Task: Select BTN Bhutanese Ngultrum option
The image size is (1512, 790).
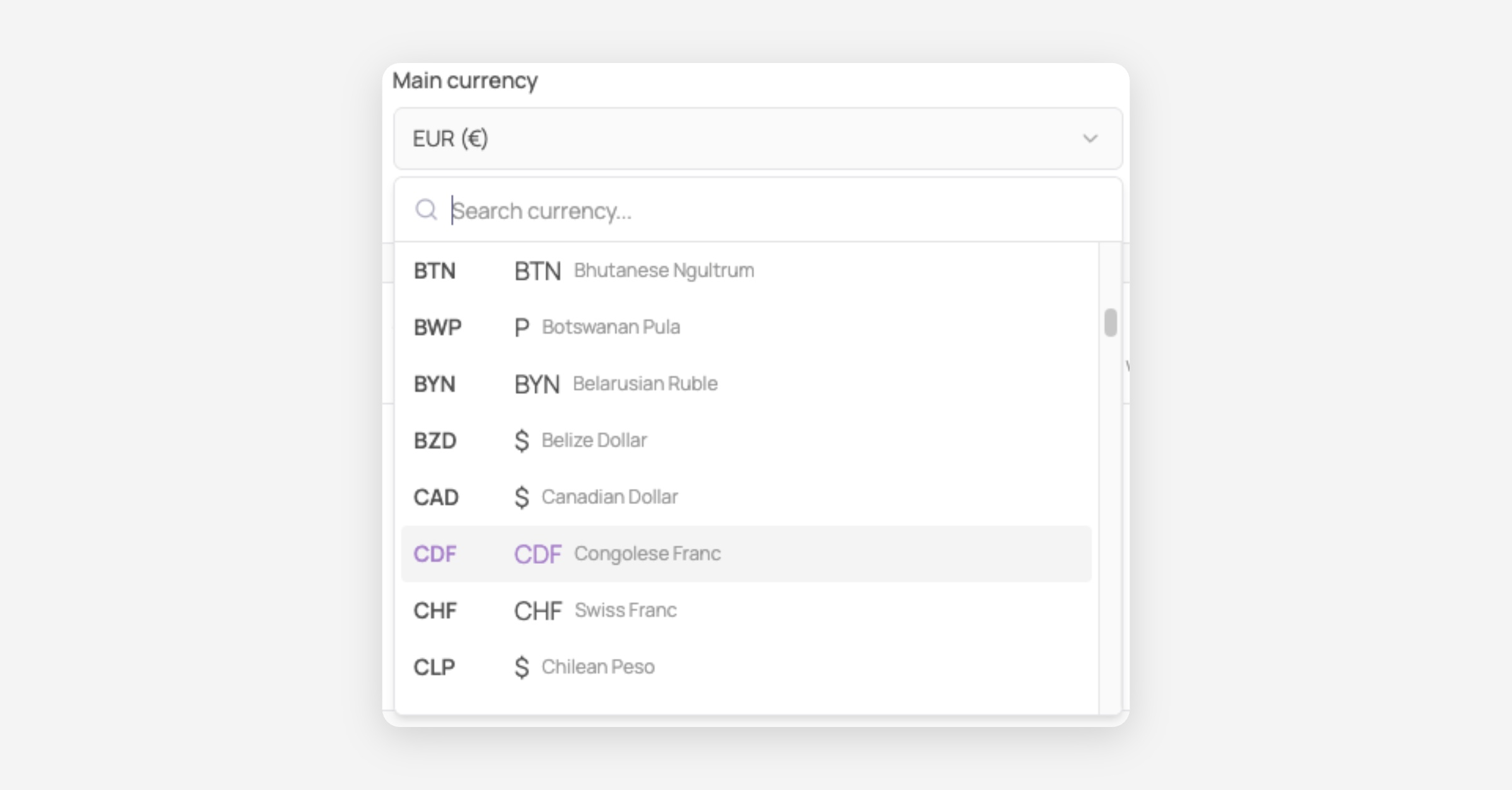Action: 746,270
